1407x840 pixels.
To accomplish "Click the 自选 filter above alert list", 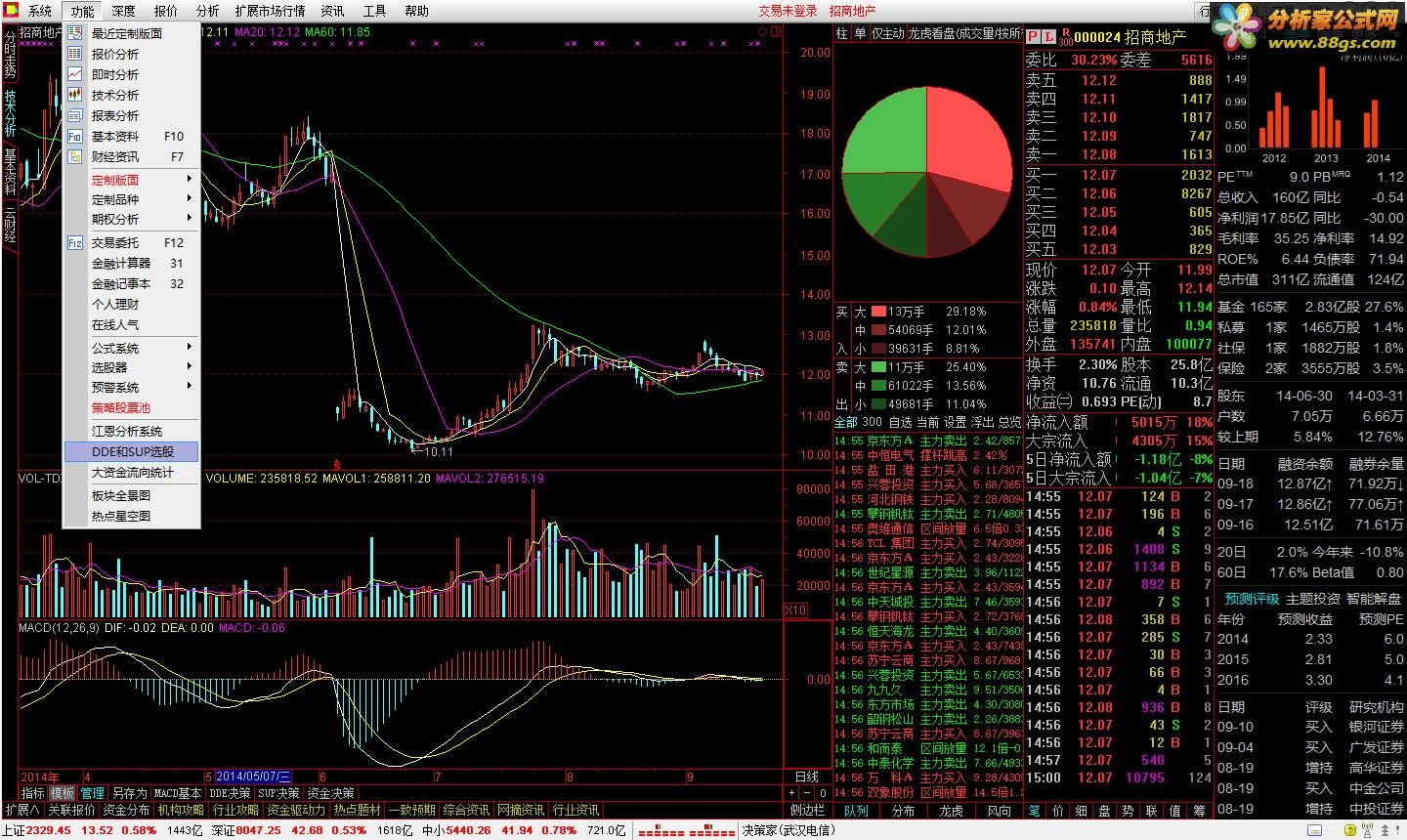I will [900, 422].
